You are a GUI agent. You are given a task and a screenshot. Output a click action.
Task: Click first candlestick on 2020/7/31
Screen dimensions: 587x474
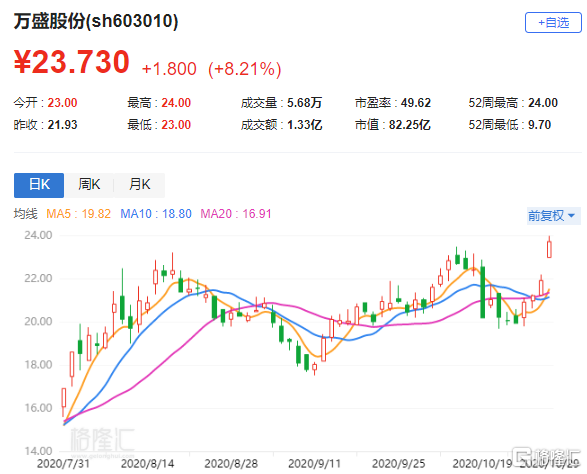coord(64,402)
